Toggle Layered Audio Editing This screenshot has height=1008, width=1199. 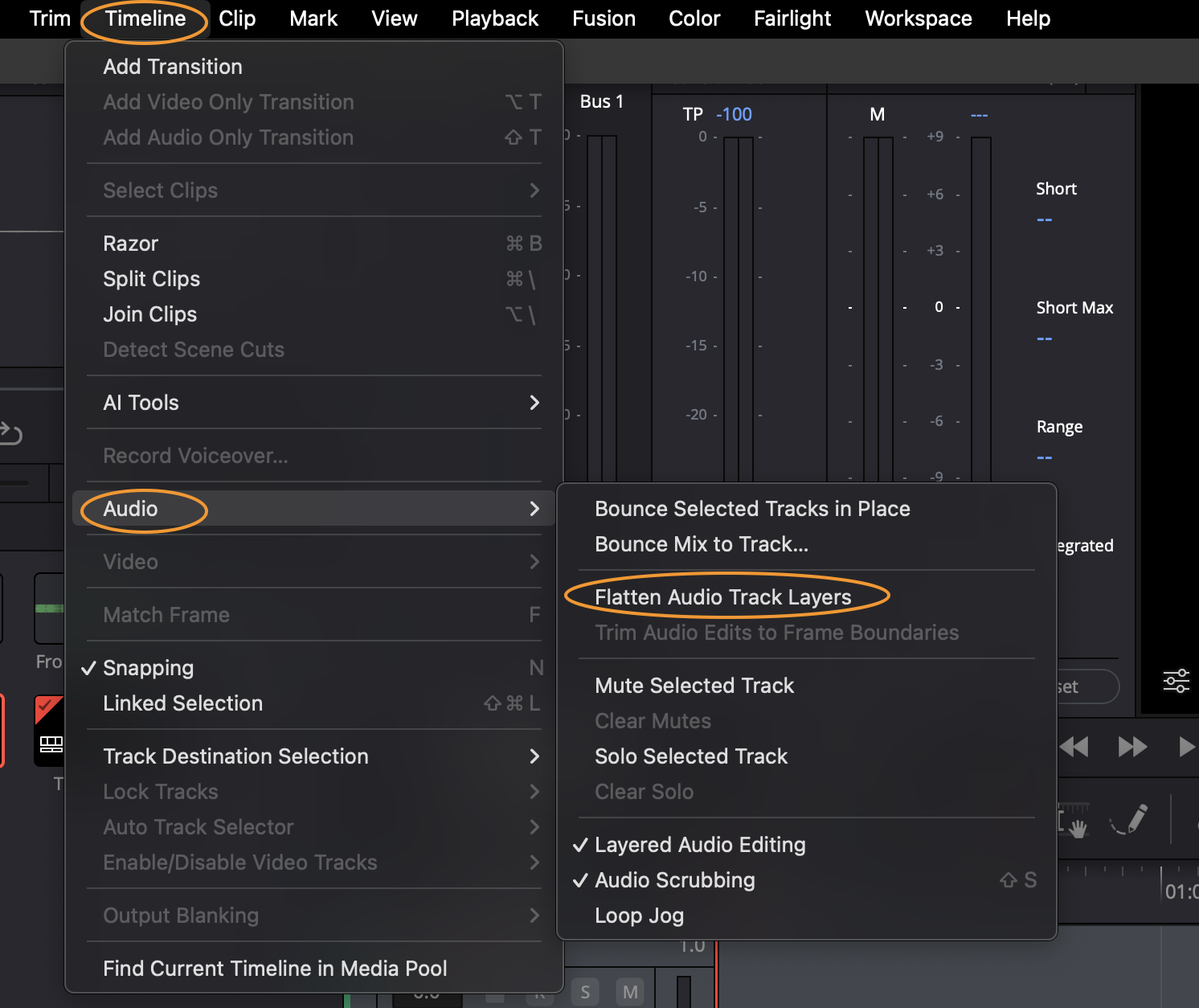point(807,845)
